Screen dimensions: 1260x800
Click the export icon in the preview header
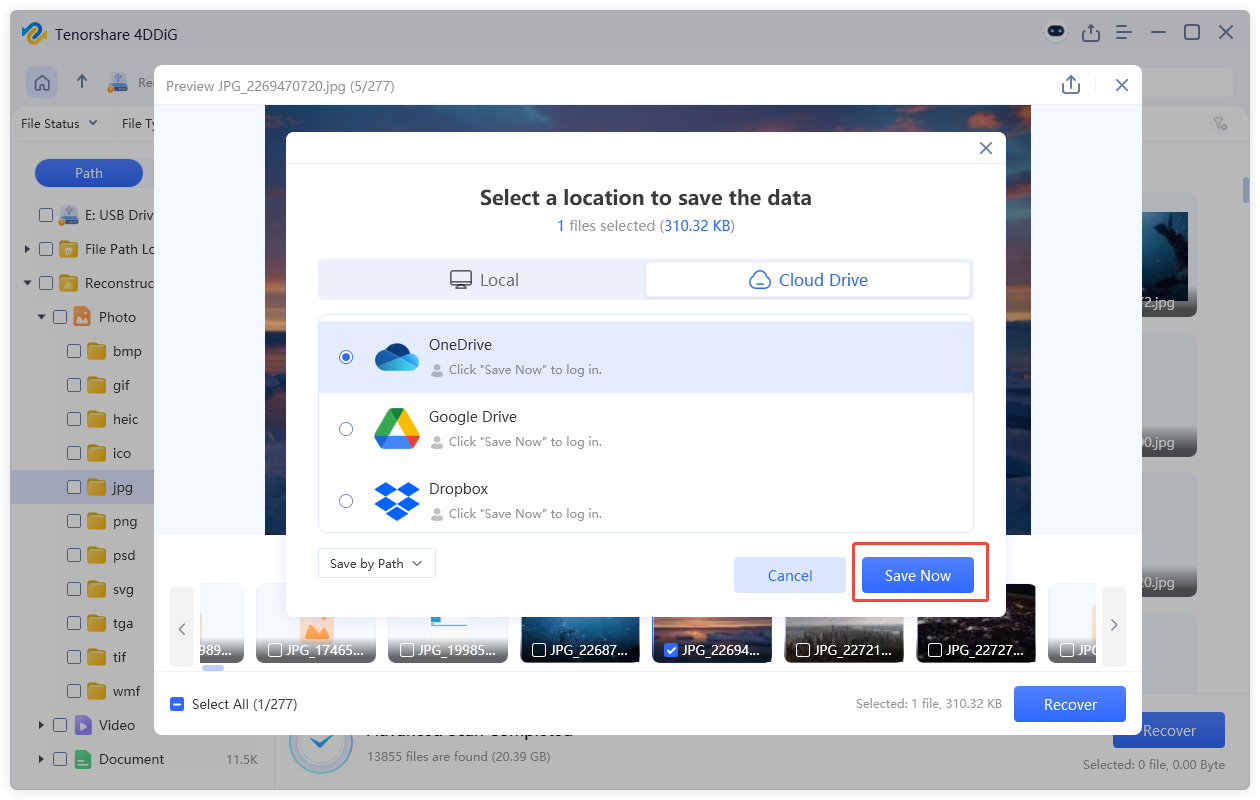pos(1071,85)
